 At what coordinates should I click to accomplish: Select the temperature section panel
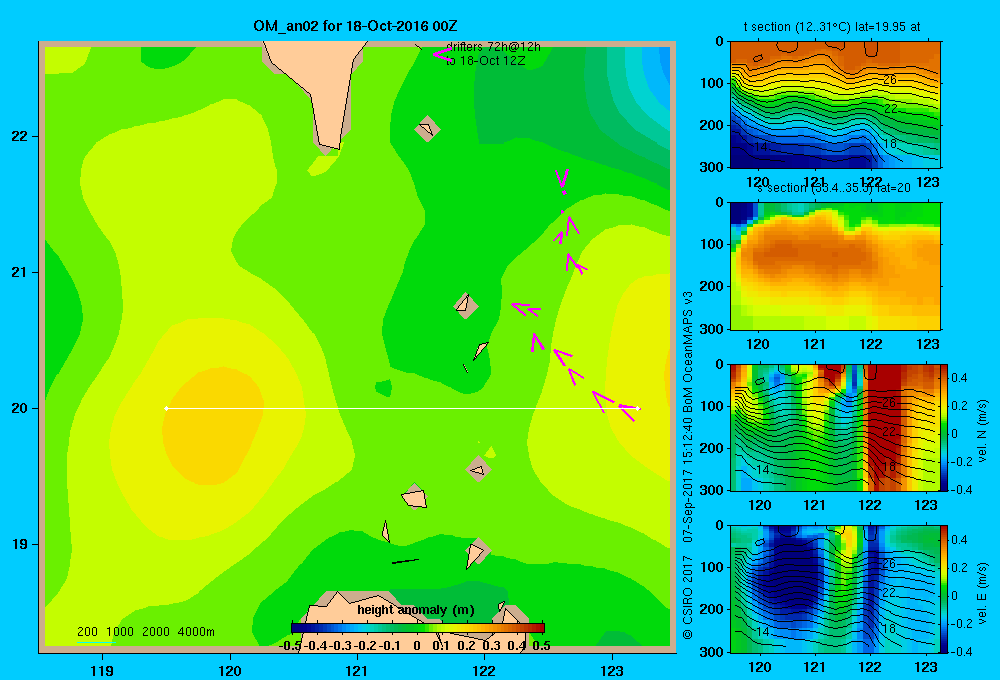click(x=835, y=105)
